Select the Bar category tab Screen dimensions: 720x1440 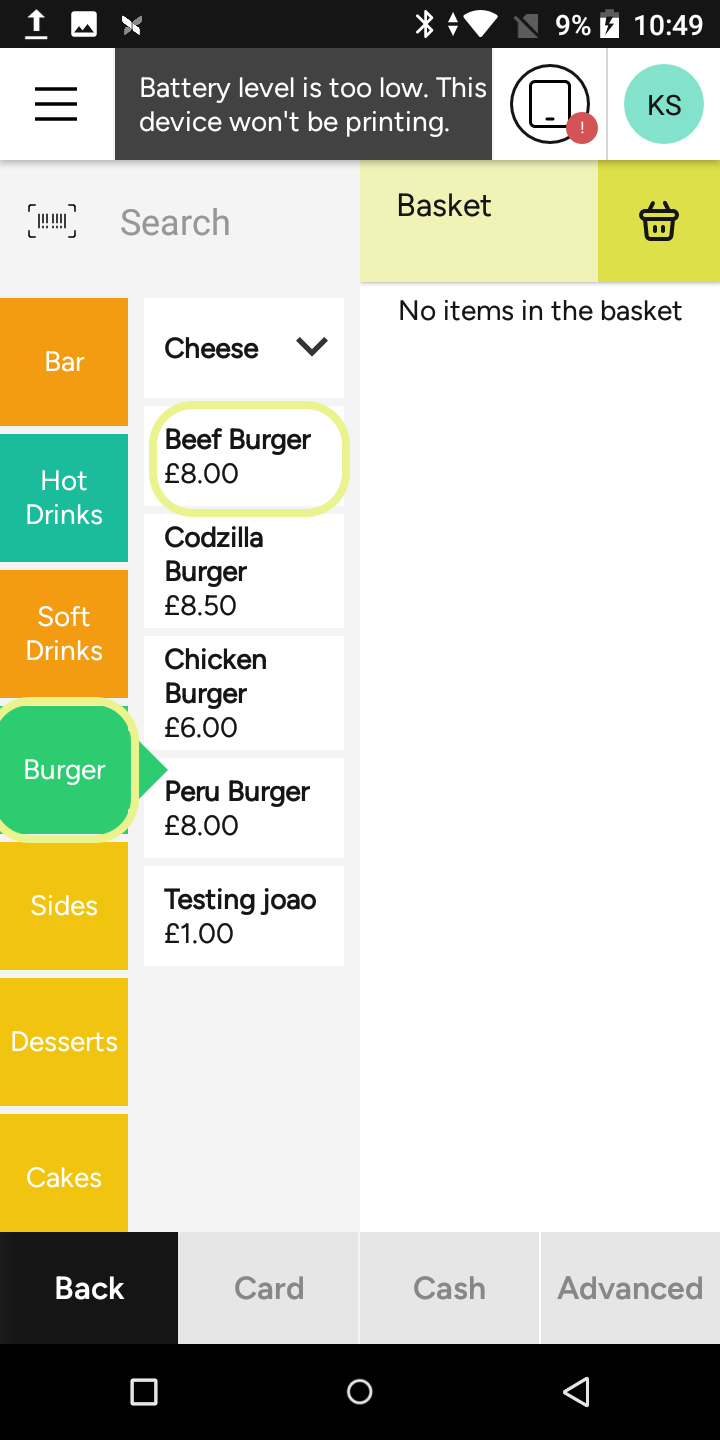tap(64, 362)
